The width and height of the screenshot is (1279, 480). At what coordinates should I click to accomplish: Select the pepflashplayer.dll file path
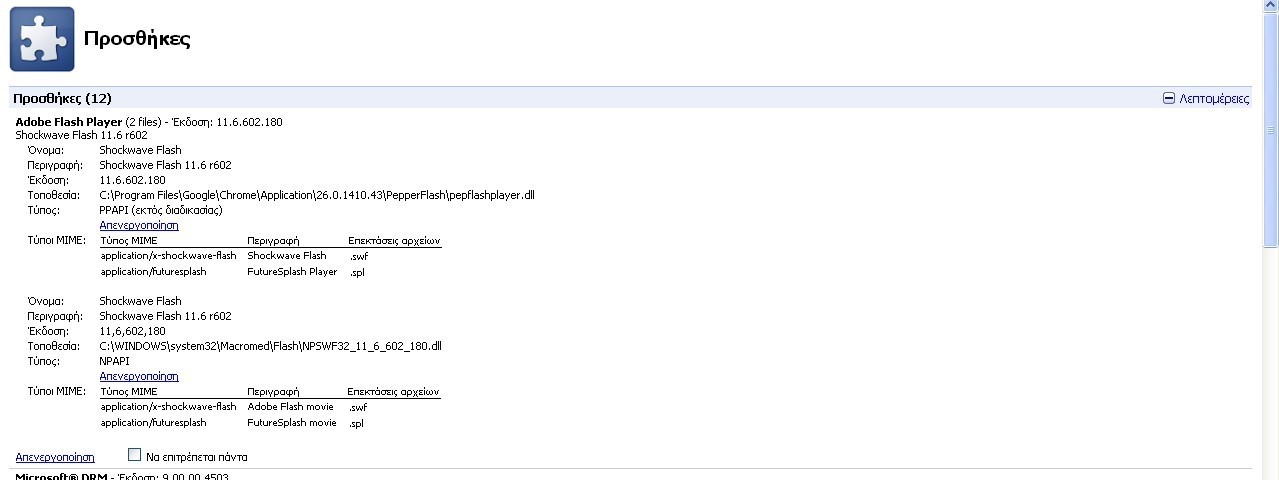click(317, 195)
